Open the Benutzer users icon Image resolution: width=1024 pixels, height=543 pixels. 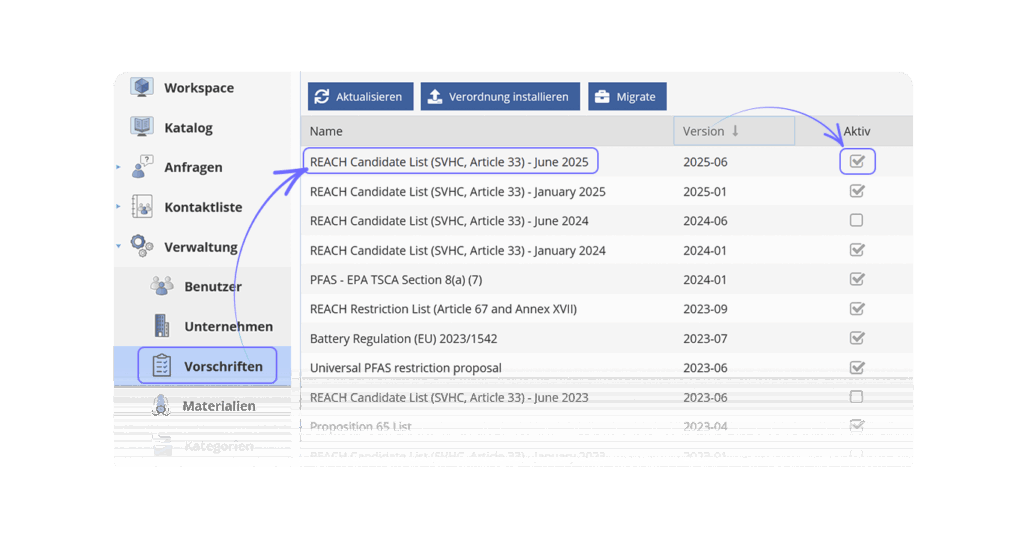[x=162, y=286]
